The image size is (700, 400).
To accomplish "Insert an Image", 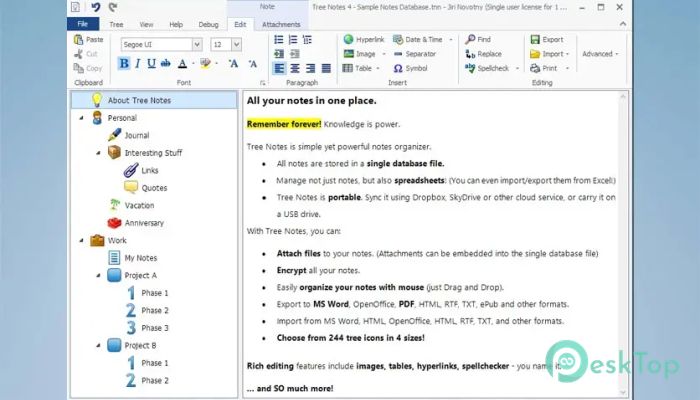I will pyautogui.click(x=359, y=54).
